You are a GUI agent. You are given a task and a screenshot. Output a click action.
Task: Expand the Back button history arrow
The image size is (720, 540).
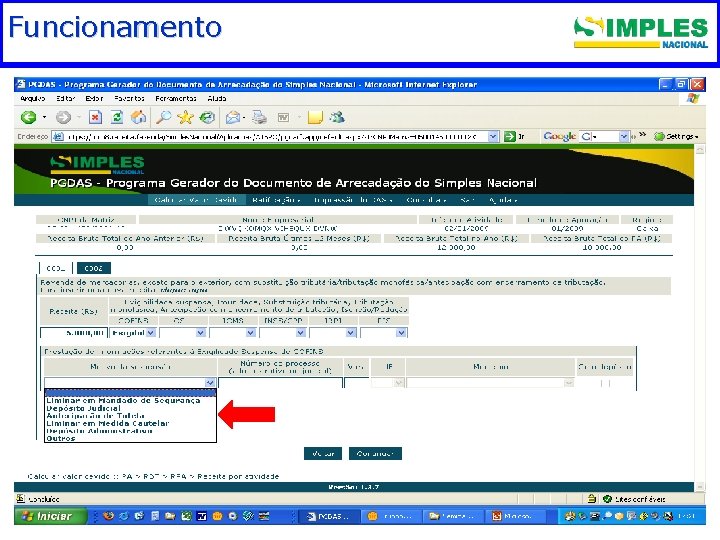(45, 118)
